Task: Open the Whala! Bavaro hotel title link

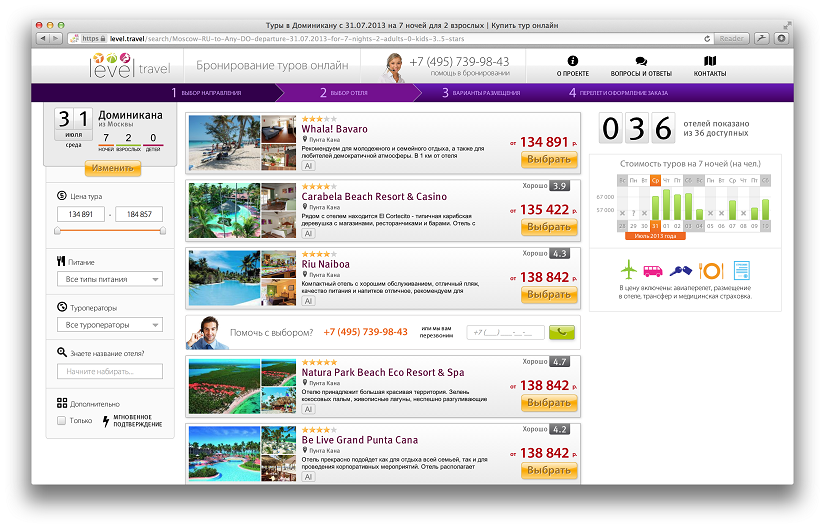Action: (334, 129)
